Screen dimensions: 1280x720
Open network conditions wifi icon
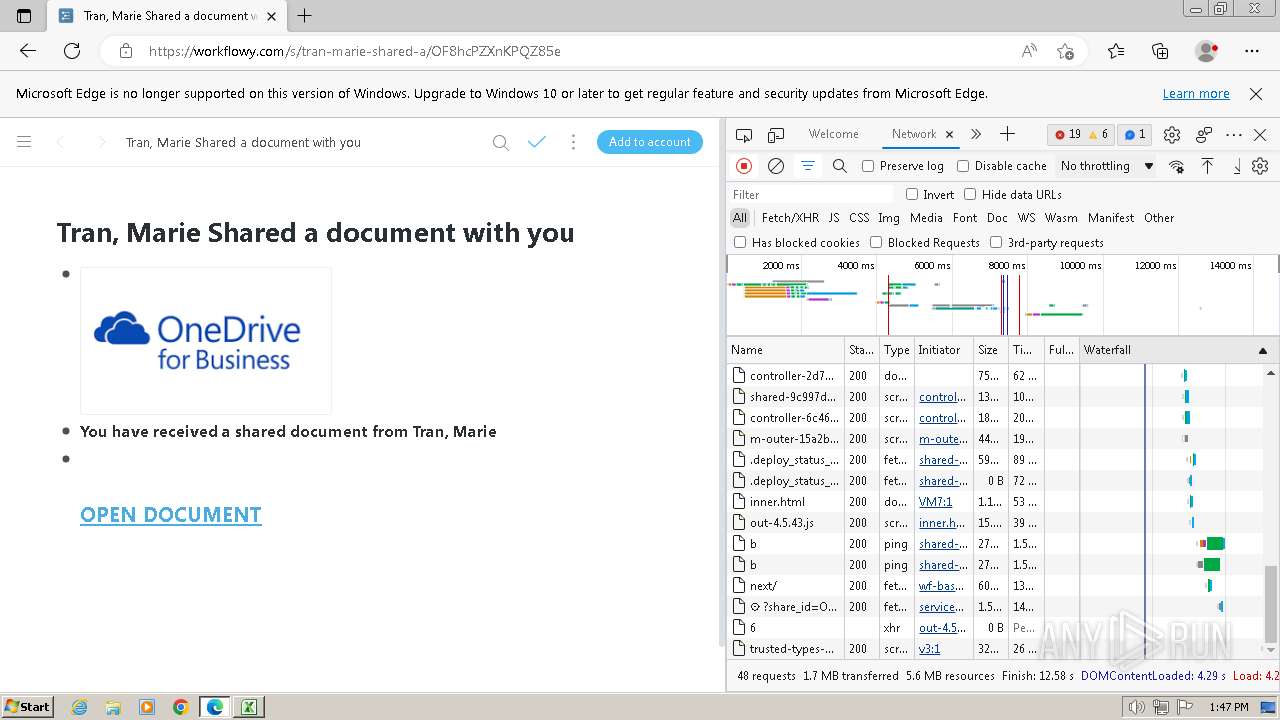(x=1177, y=166)
